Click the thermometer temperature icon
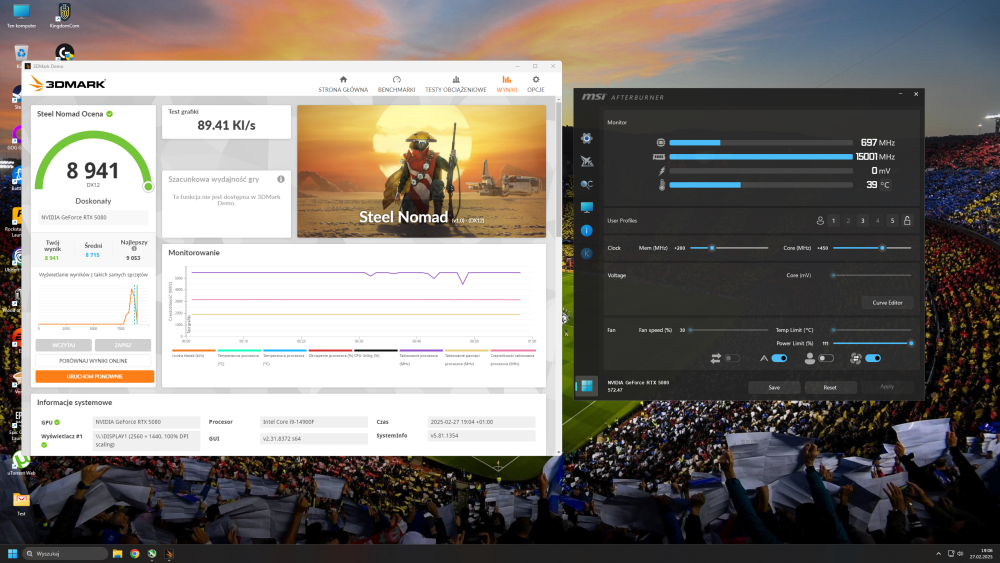Screen dimensions: 1000x563 [662, 185]
